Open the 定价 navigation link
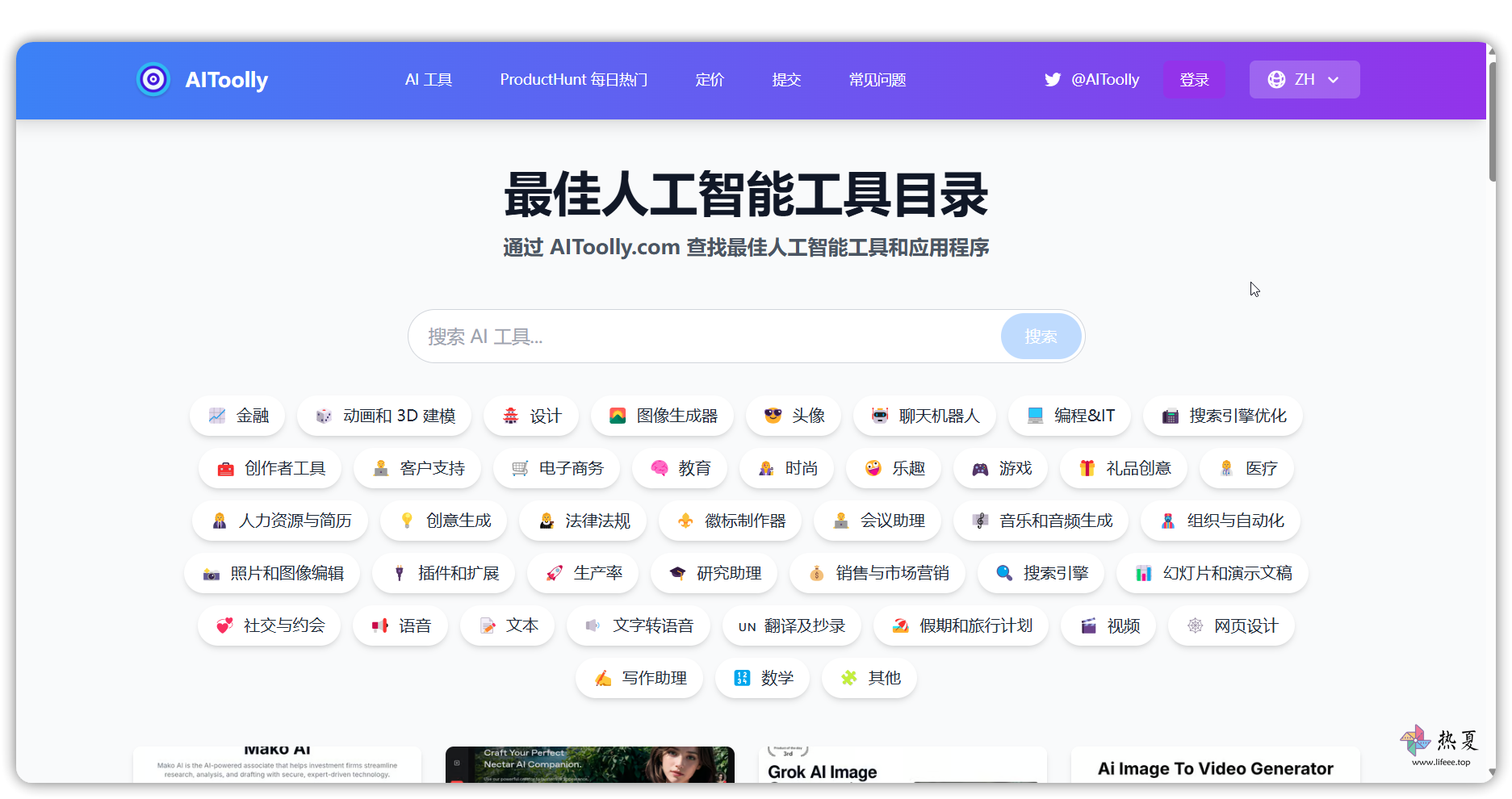The height and width of the screenshot is (799, 1512). pyautogui.click(x=710, y=80)
